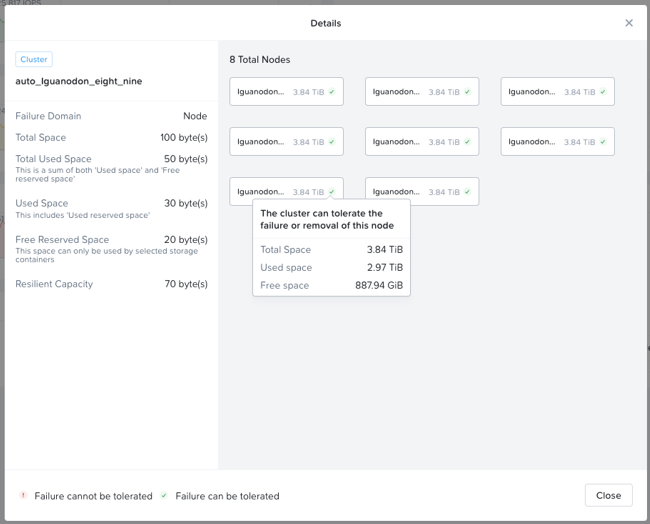Click the red 'Failure cannot be tolerated' legend icon
The width and height of the screenshot is (650, 524).
pyautogui.click(x=23, y=496)
